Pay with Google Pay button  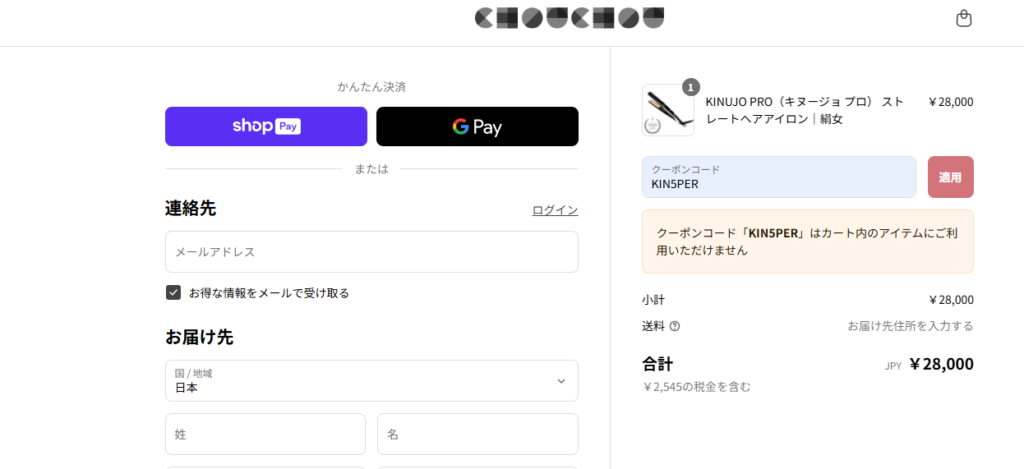click(477, 126)
